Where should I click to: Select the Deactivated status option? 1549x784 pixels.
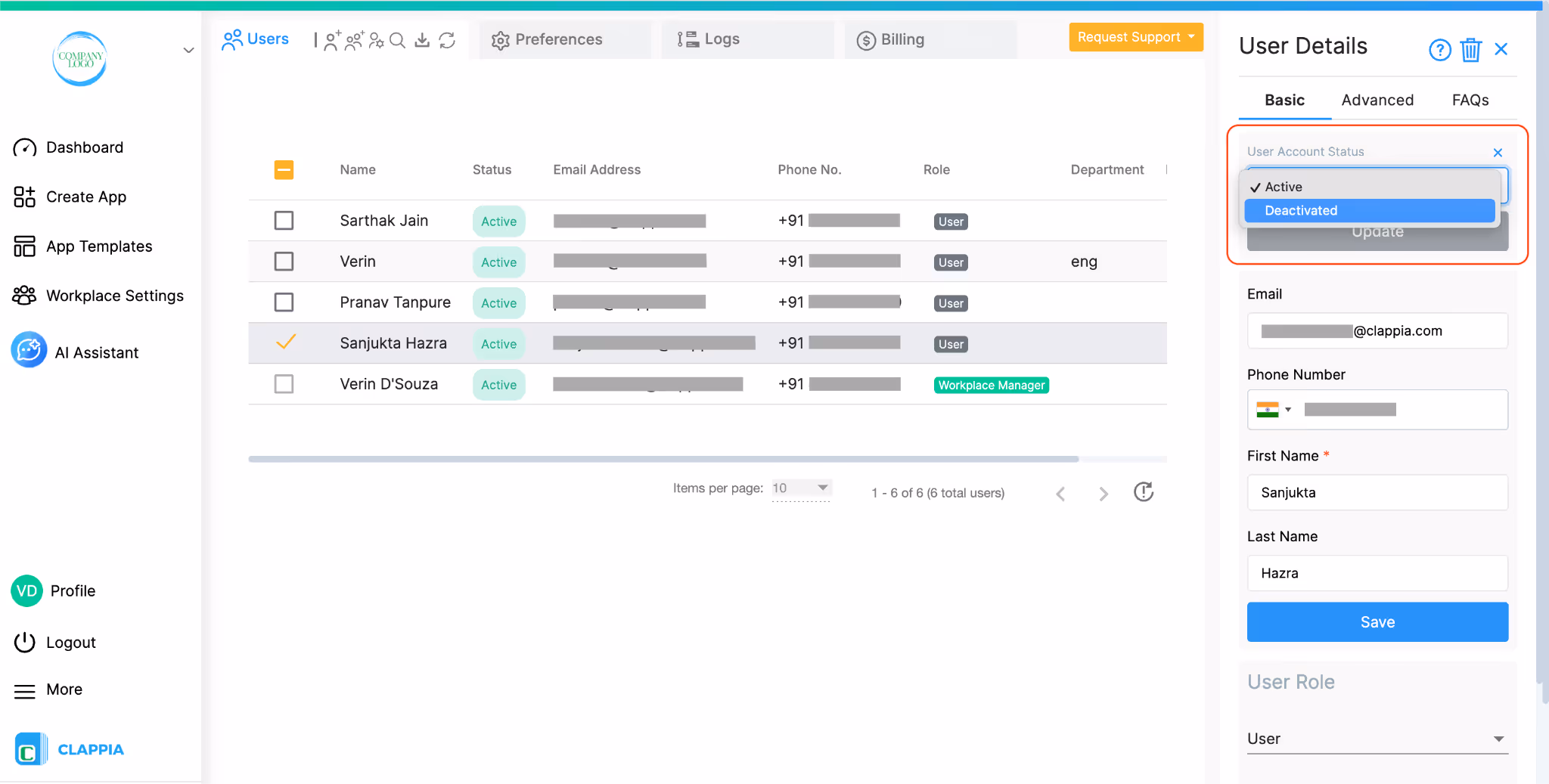tap(1370, 211)
